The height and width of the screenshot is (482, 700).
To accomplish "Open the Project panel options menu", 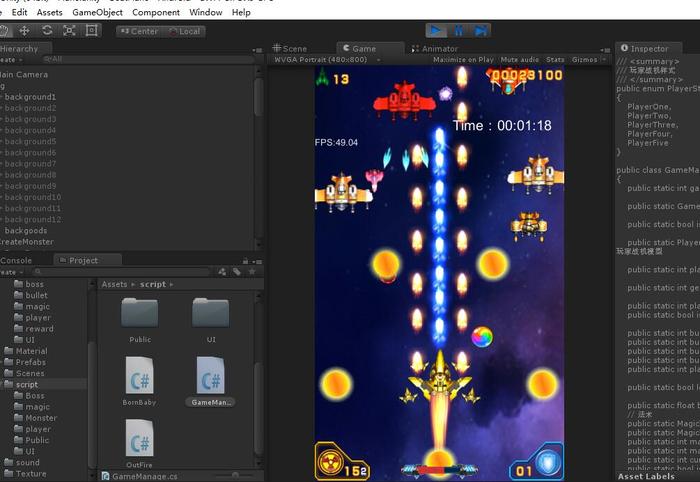I will (258, 262).
